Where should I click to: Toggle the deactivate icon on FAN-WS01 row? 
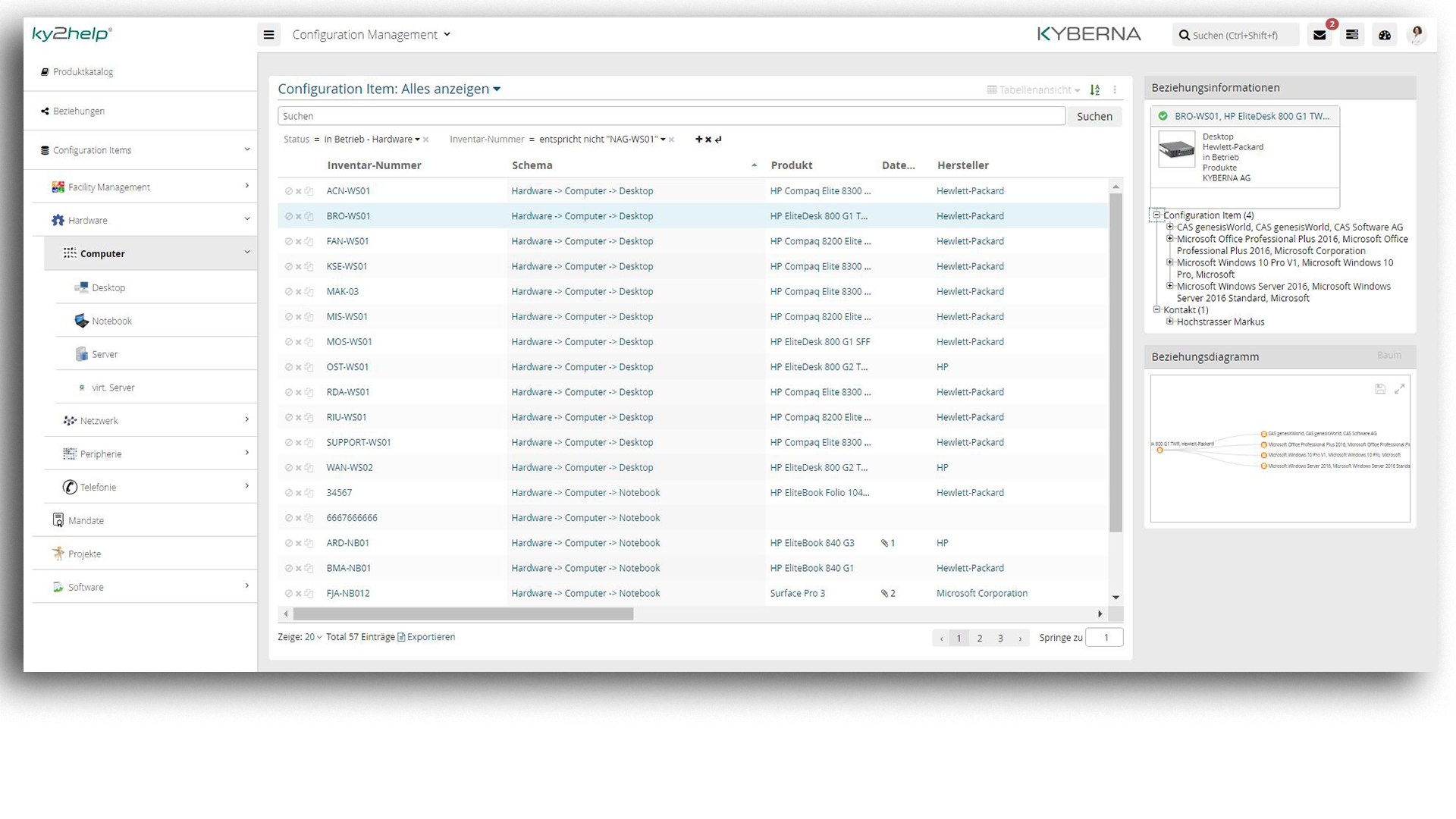coord(288,241)
